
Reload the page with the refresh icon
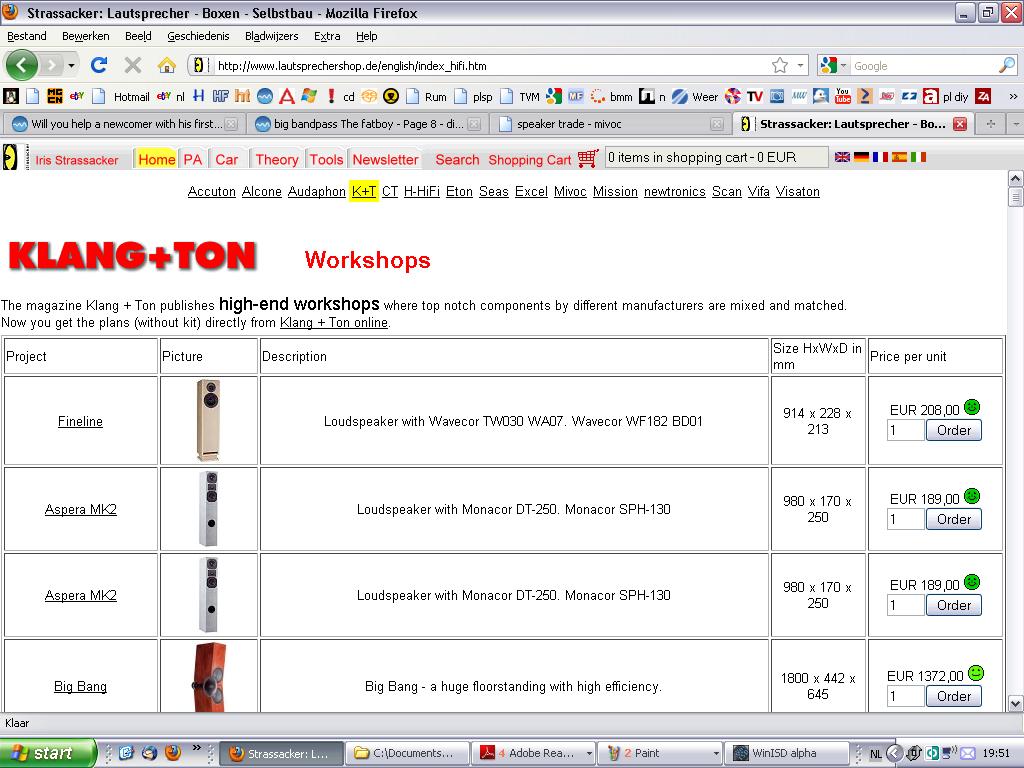point(99,65)
